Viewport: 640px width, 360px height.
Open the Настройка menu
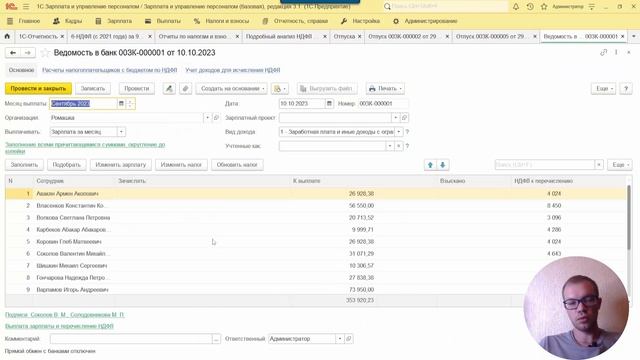(x=360, y=21)
